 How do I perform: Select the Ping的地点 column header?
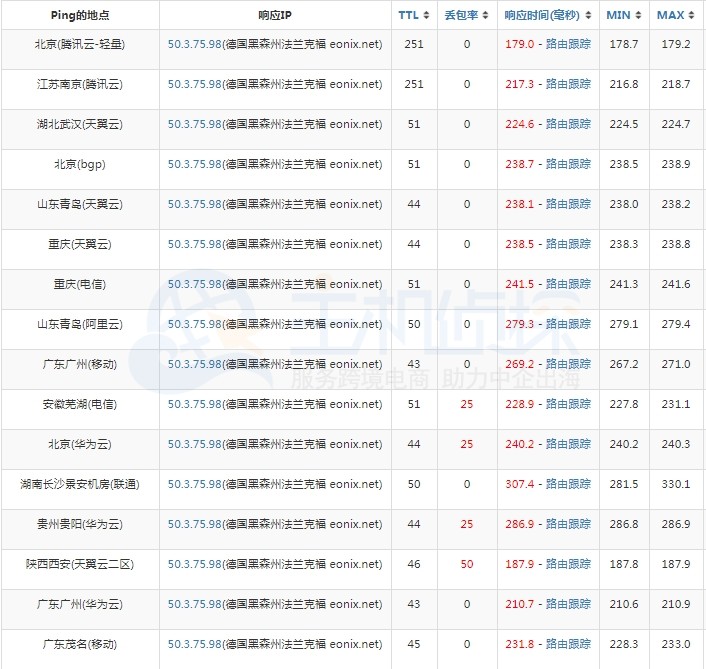coord(80,15)
